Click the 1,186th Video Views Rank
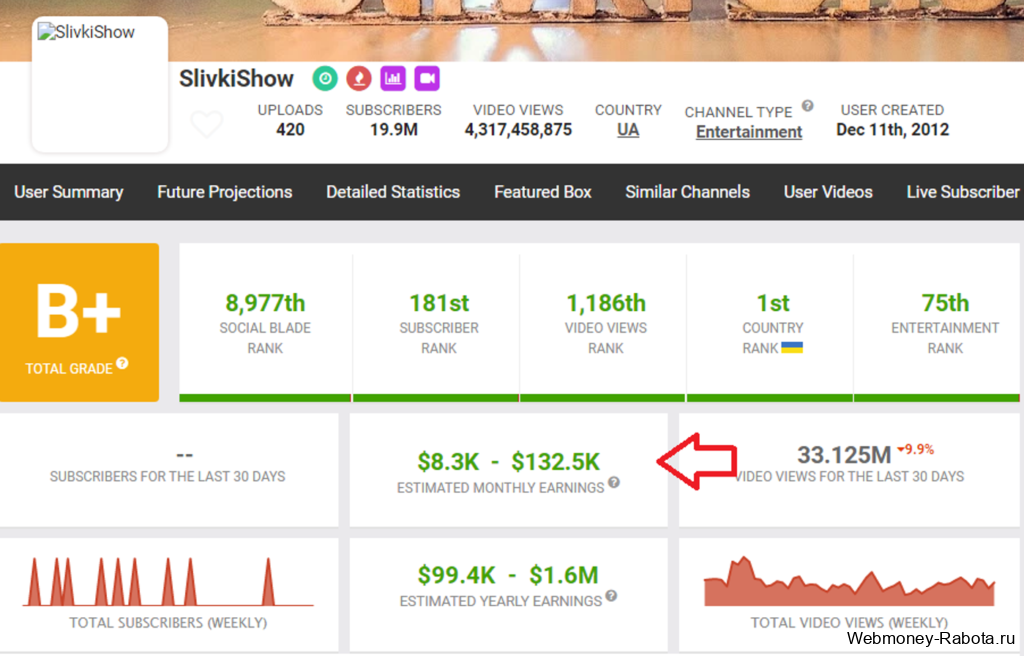 click(x=606, y=303)
